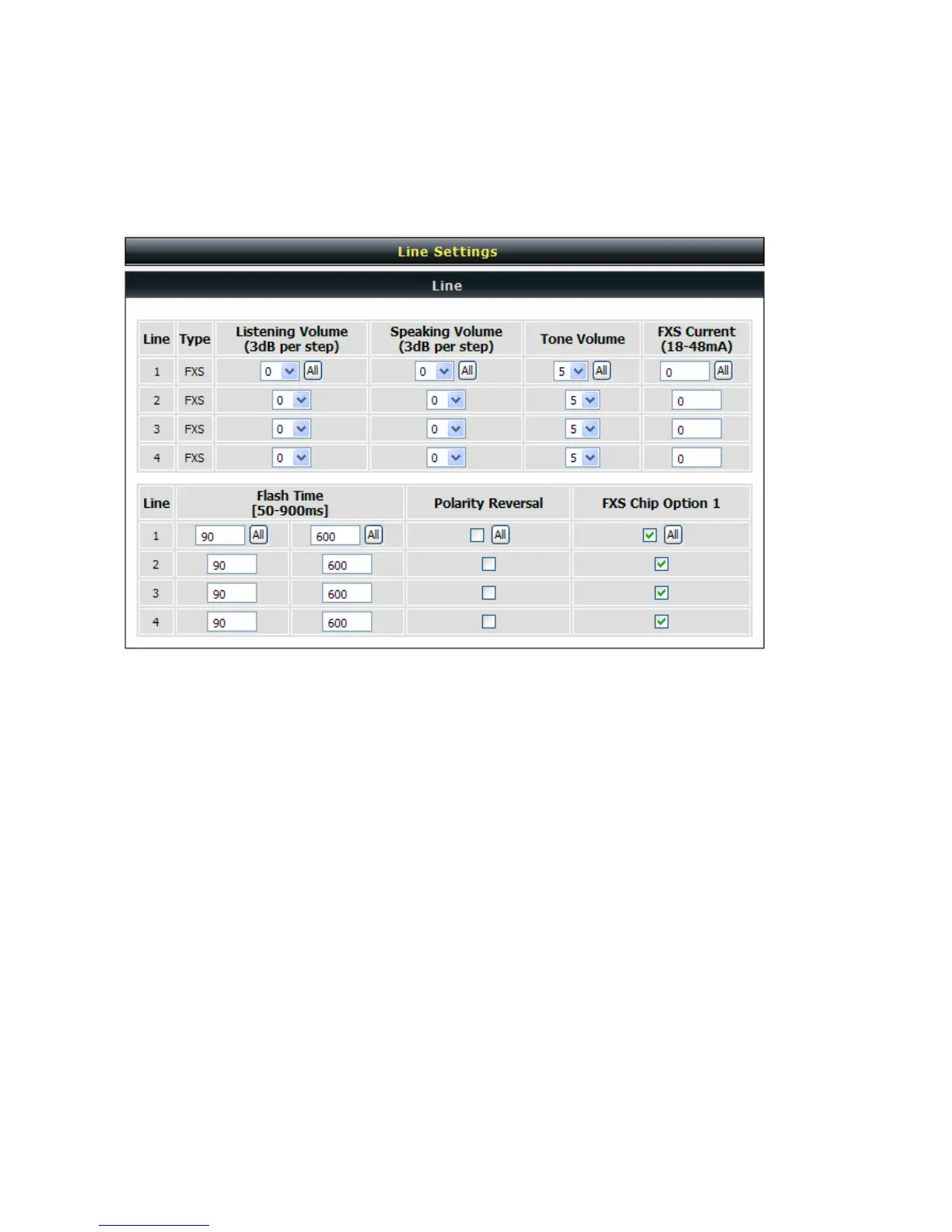Click All button beside Flash Time 600 field
Screen dimensions: 952x1232
coord(373,535)
